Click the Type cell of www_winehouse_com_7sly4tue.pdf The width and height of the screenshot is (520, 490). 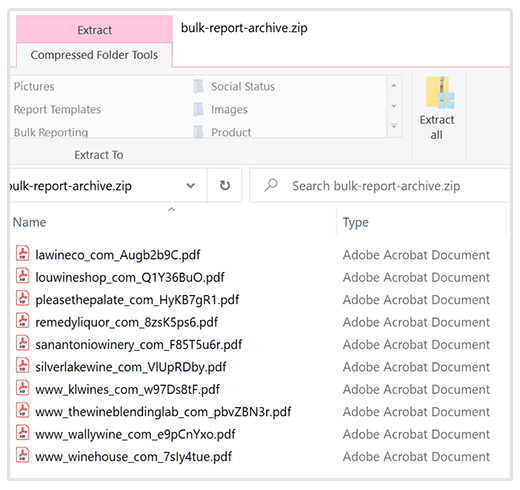pos(416,456)
